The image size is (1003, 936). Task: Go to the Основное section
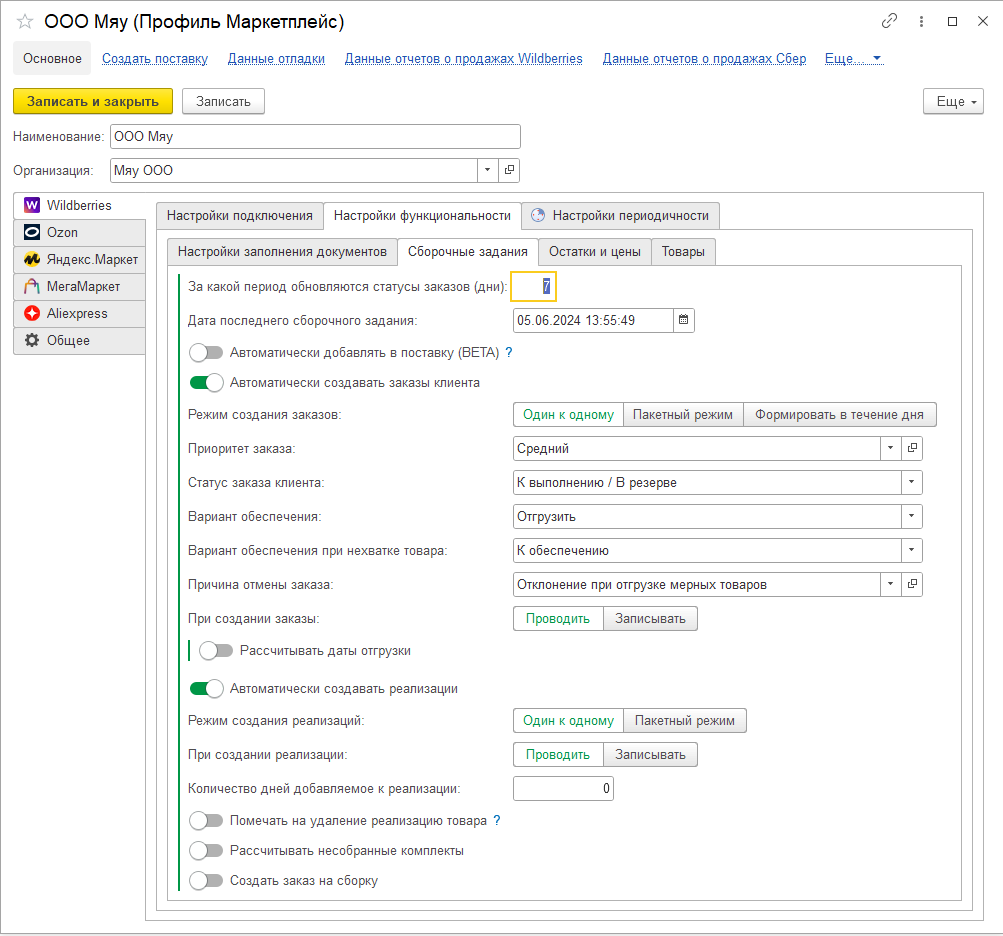pos(52,59)
